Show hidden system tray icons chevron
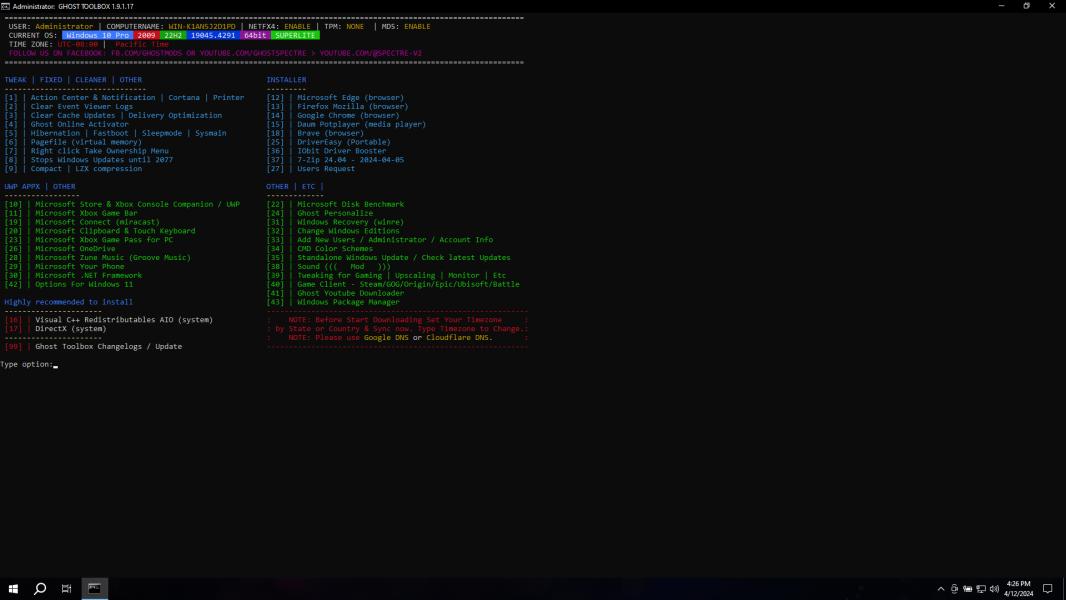Viewport: 1066px width, 600px height. tap(941, 589)
